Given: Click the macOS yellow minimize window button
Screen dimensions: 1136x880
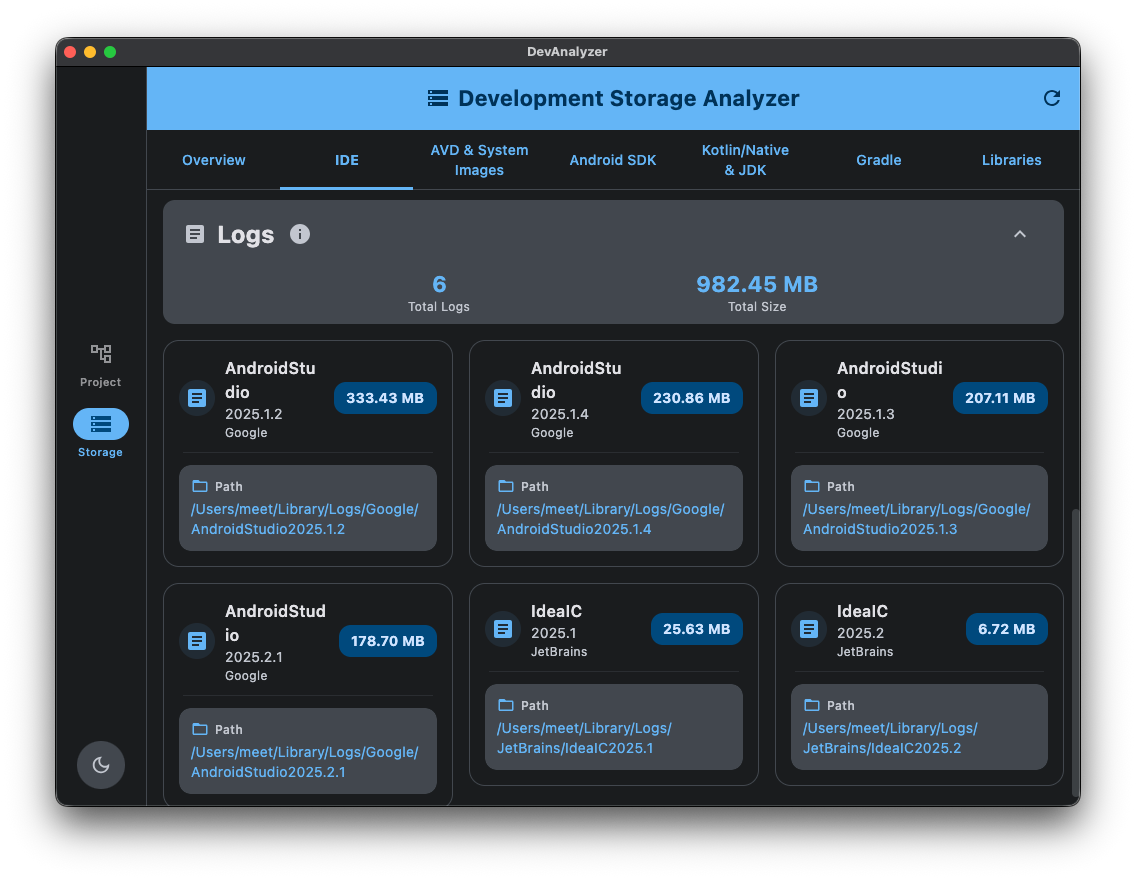Looking at the screenshot, I should pos(90,52).
